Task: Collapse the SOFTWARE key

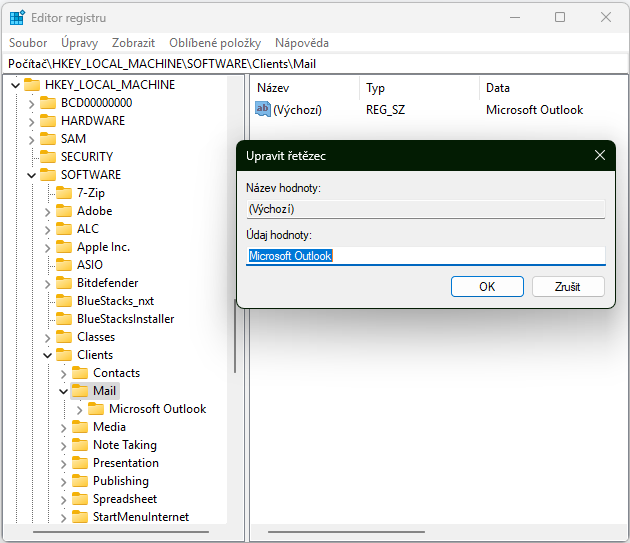Action: (31, 175)
